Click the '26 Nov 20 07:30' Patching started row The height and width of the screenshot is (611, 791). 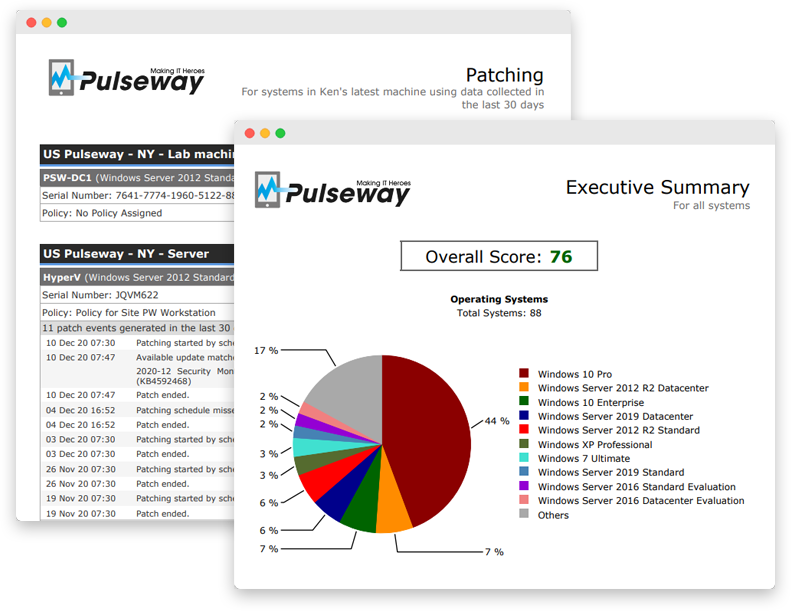139,469
